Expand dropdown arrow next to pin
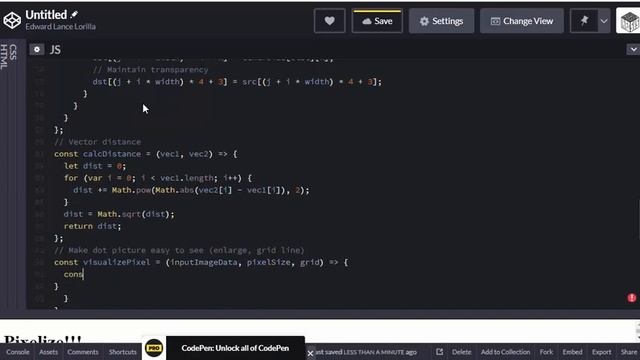This screenshot has width=640, height=360. click(604, 21)
